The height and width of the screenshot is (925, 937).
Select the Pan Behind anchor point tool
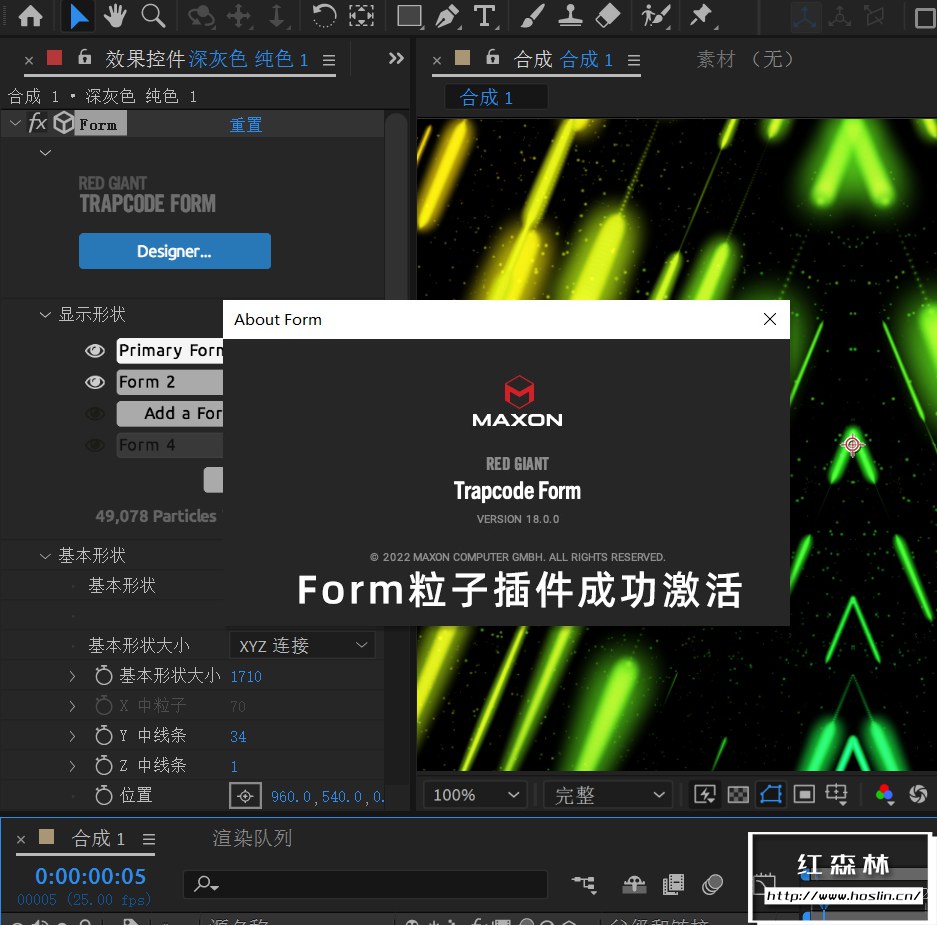tap(362, 16)
